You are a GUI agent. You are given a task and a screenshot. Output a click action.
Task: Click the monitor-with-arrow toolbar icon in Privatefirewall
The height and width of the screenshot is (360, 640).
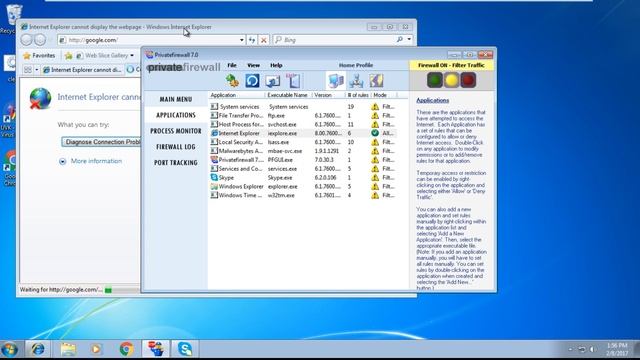(272, 80)
